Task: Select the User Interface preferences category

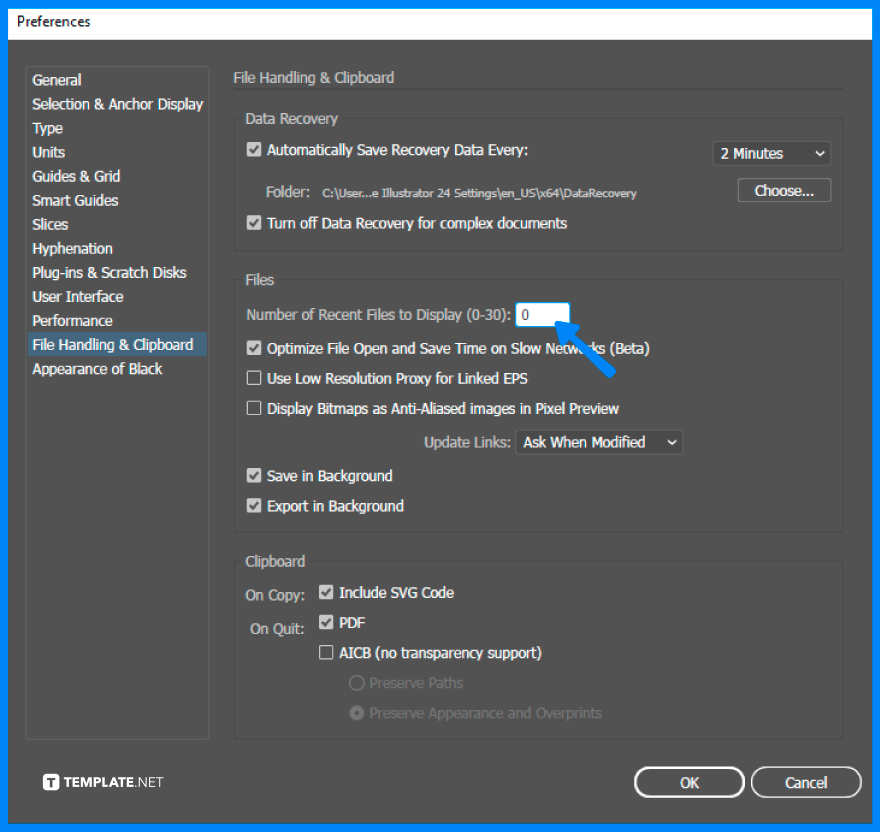Action: coord(77,296)
